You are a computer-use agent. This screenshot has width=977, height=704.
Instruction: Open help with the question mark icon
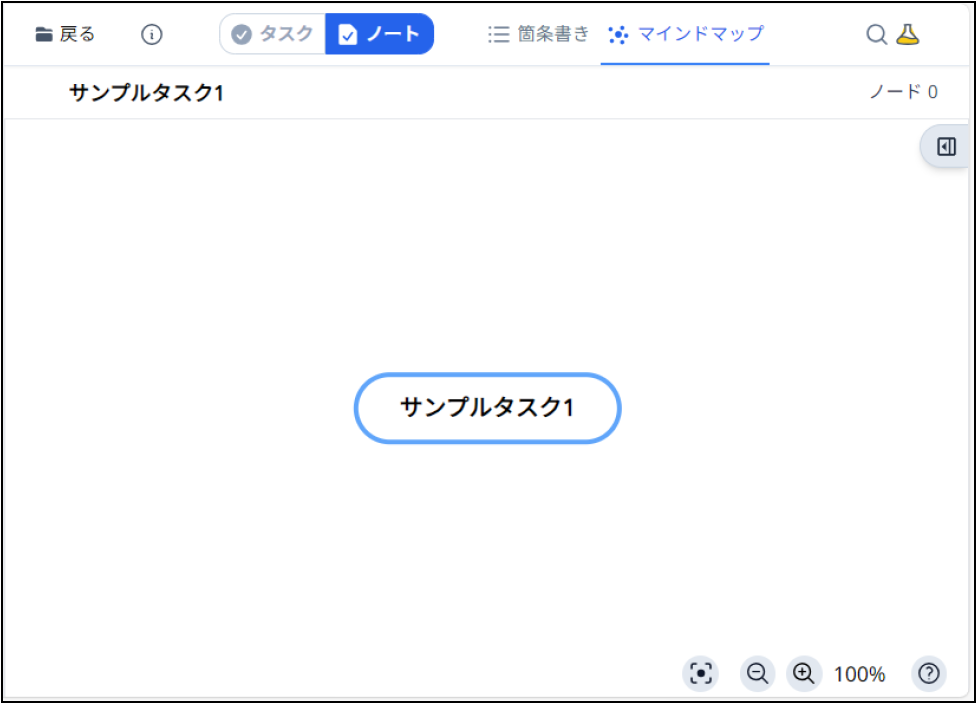pyautogui.click(x=929, y=673)
